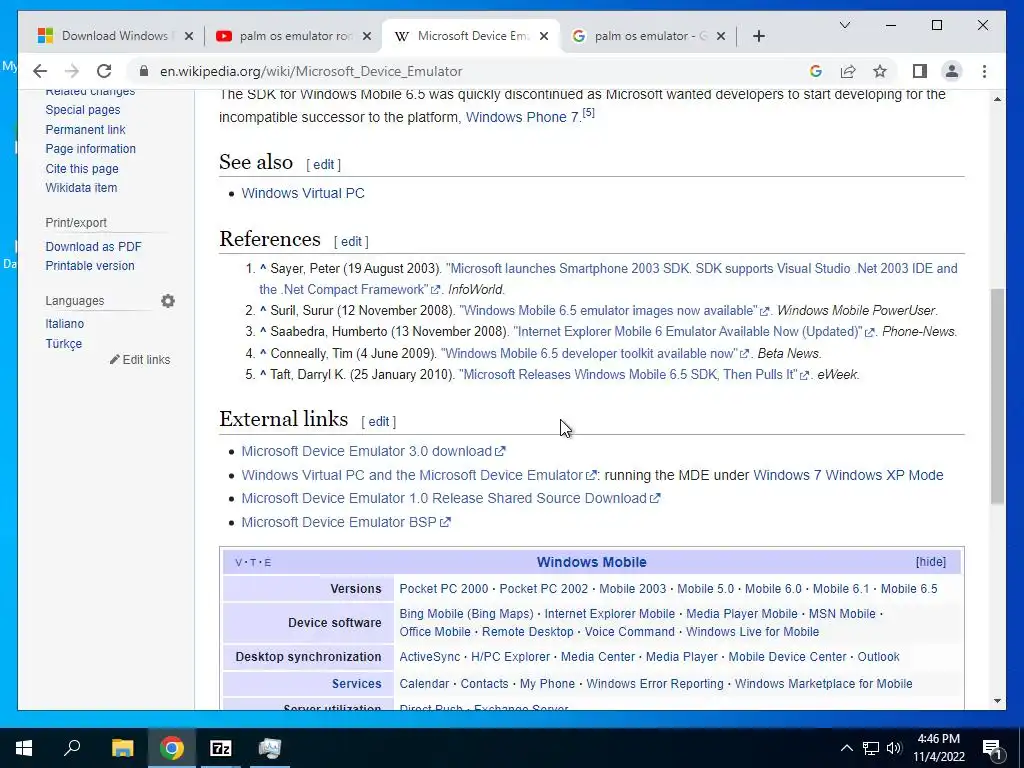
Task: Click the Google icon in address bar
Action: [815, 71]
